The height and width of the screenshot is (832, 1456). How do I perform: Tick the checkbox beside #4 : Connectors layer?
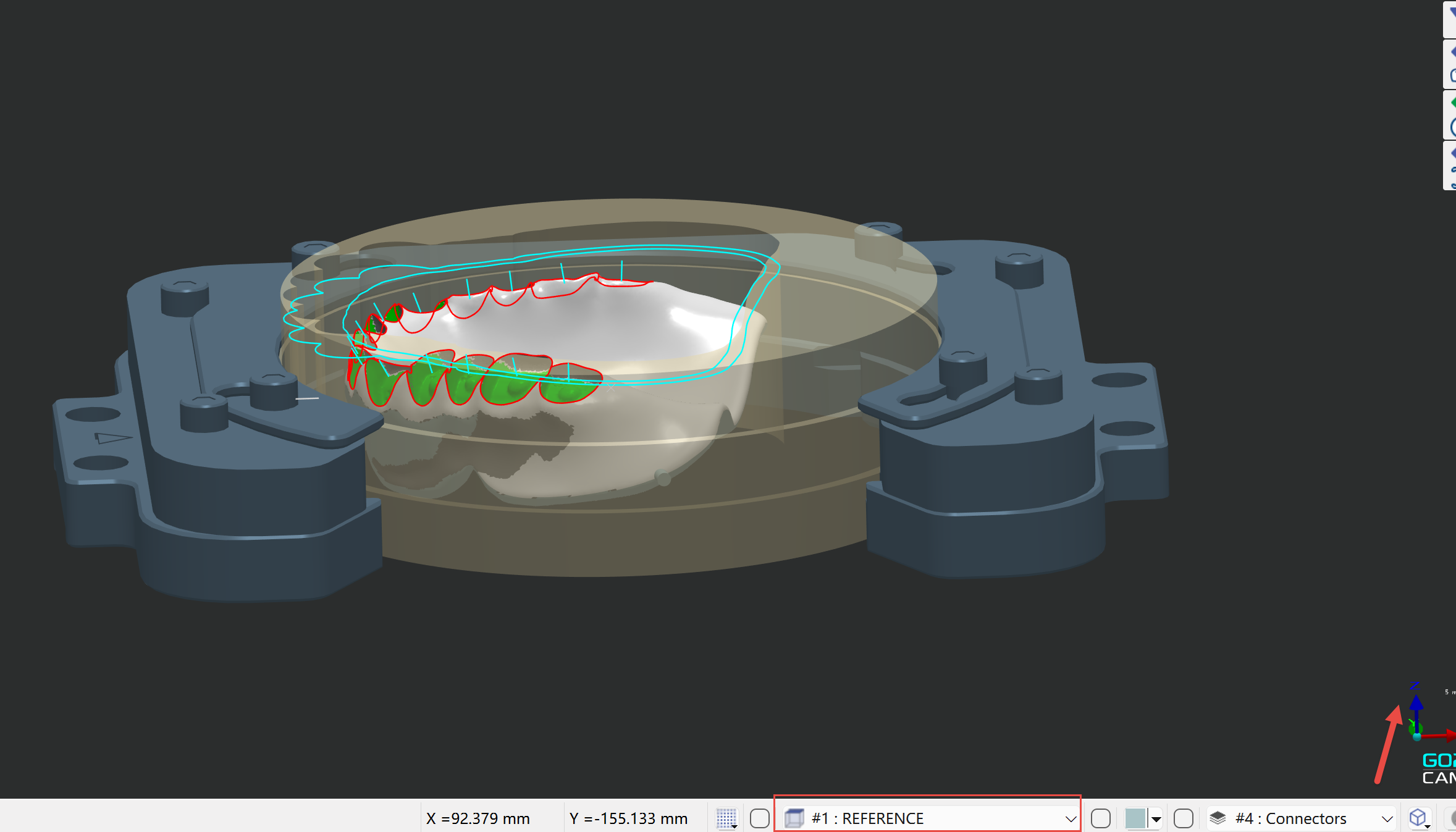(1183, 818)
